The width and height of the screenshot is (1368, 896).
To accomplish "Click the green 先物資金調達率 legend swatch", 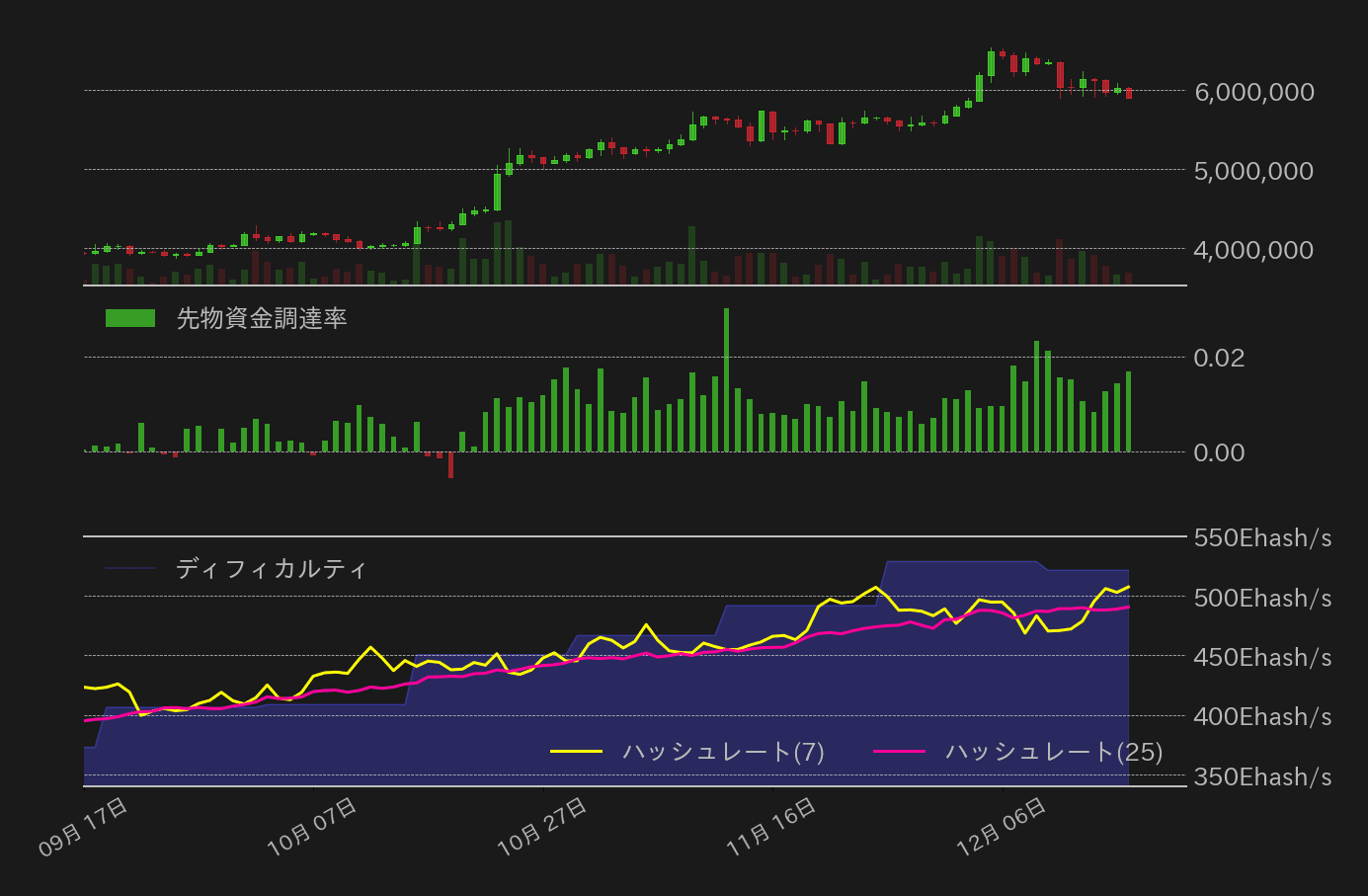I will click(129, 319).
